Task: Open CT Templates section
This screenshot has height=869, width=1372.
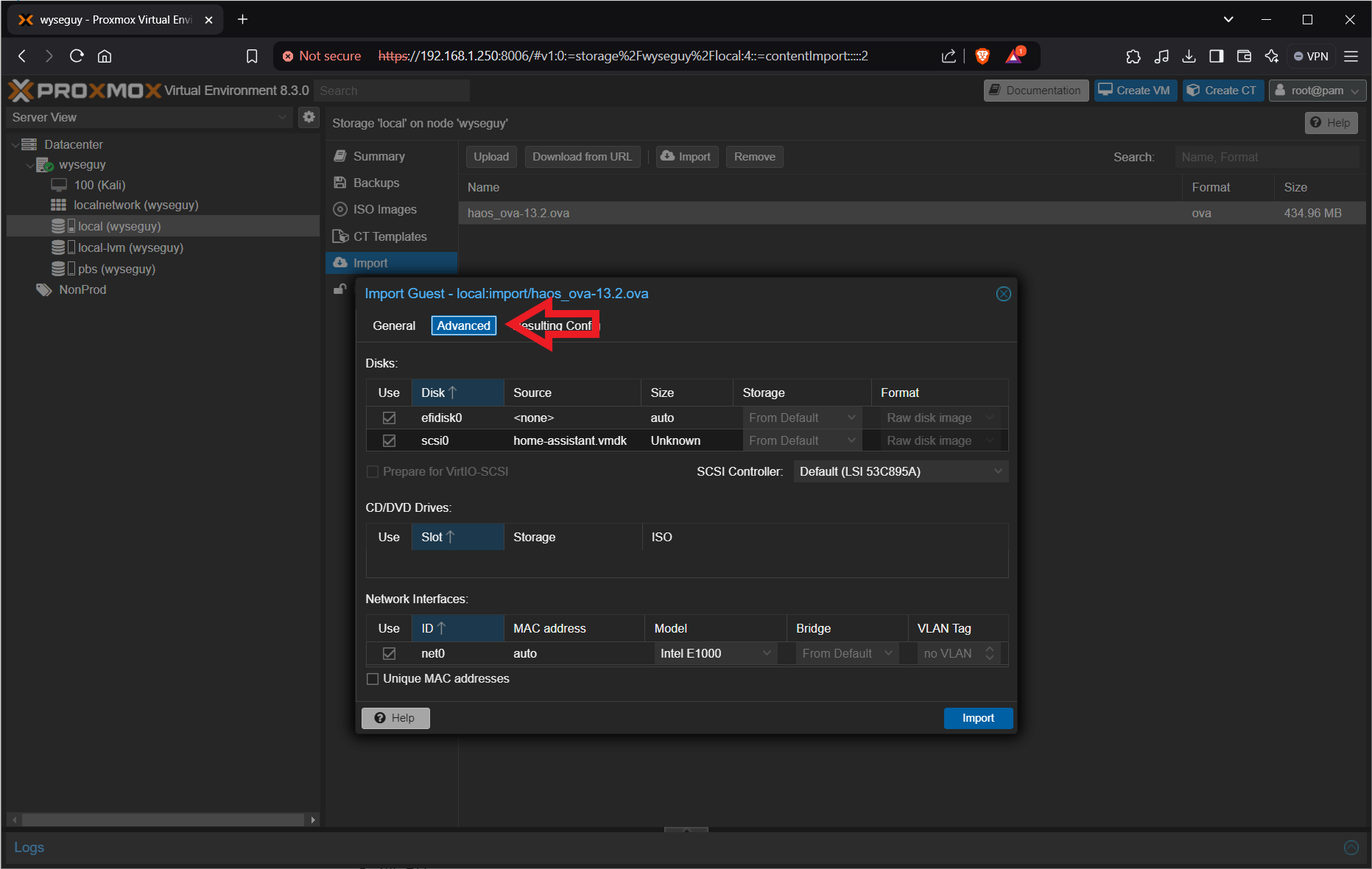Action: [391, 236]
